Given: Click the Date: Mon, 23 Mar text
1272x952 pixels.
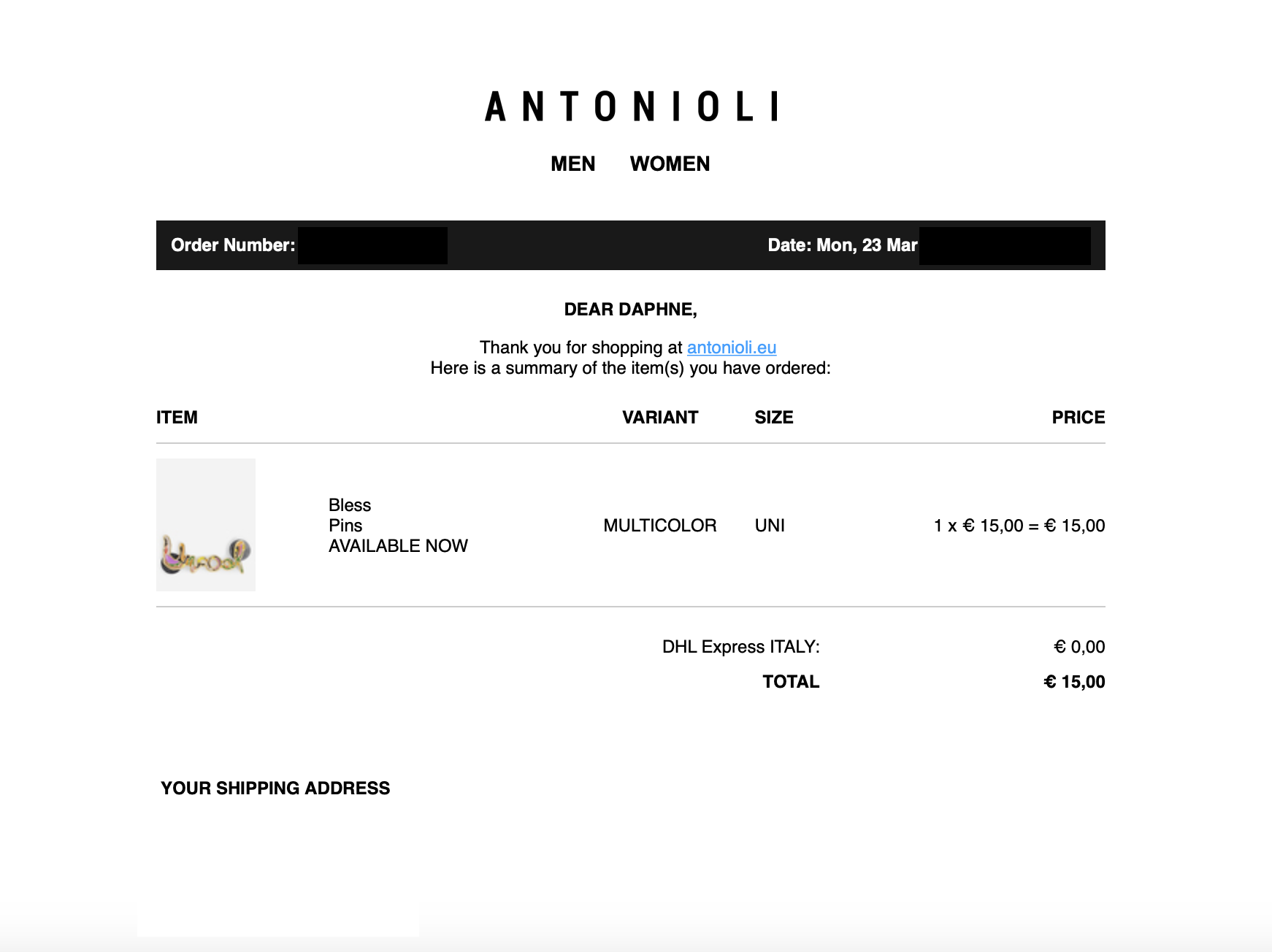Looking at the screenshot, I should [x=842, y=245].
